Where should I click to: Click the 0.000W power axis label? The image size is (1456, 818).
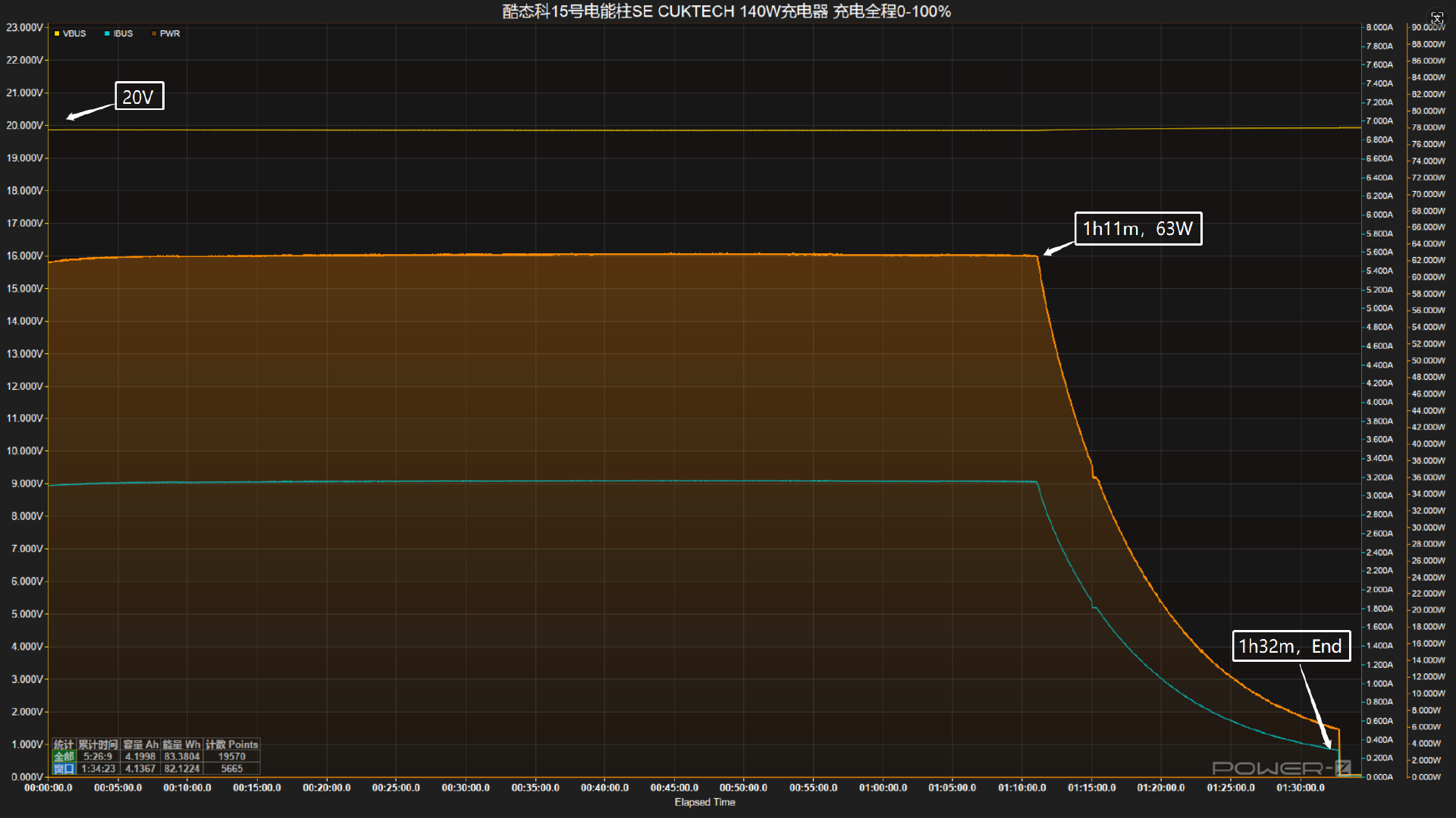pos(1426,777)
